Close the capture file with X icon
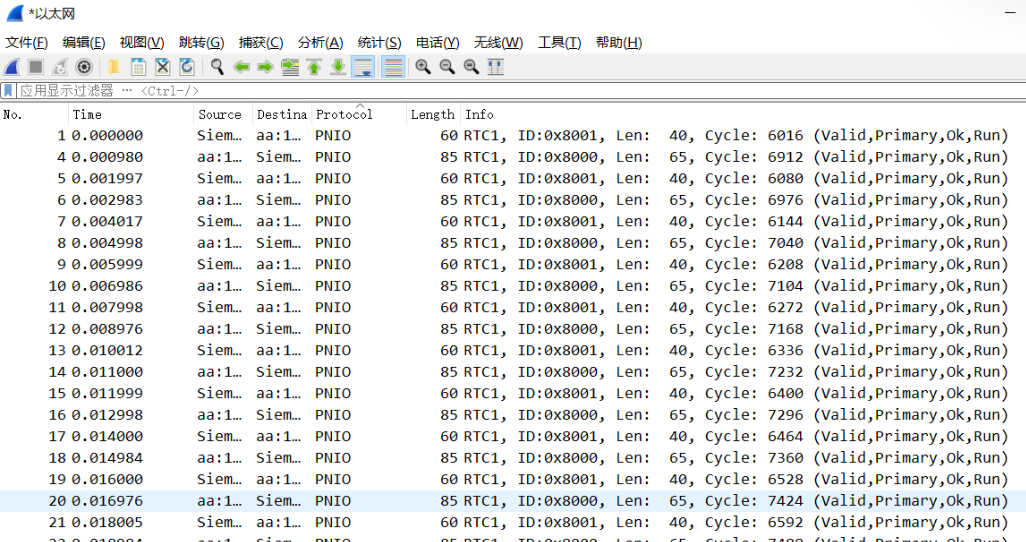Screen dimensions: 1026x542 pyautogui.click(x=162, y=67)
